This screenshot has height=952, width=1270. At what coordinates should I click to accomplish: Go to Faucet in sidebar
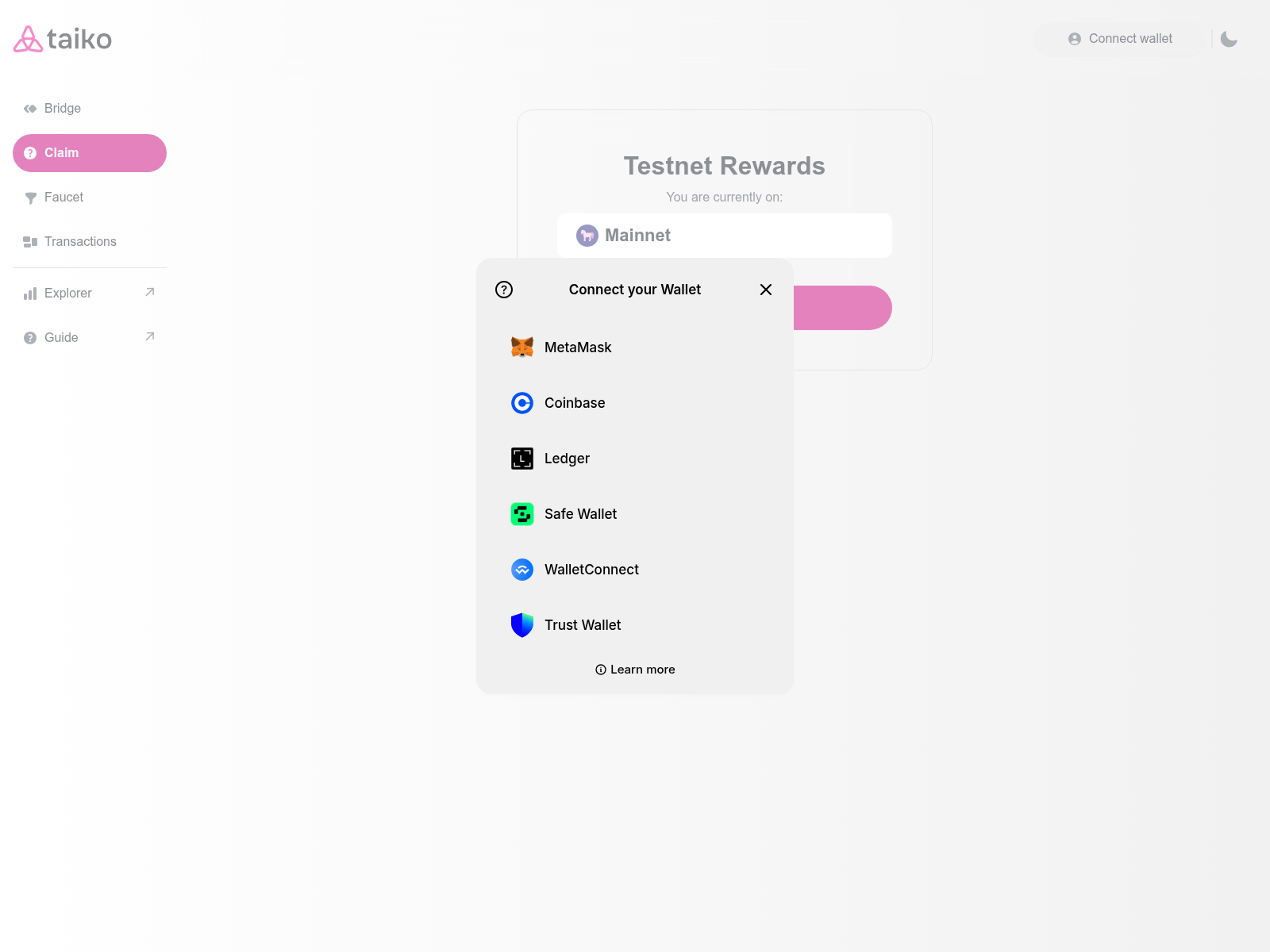coord(90,198)
